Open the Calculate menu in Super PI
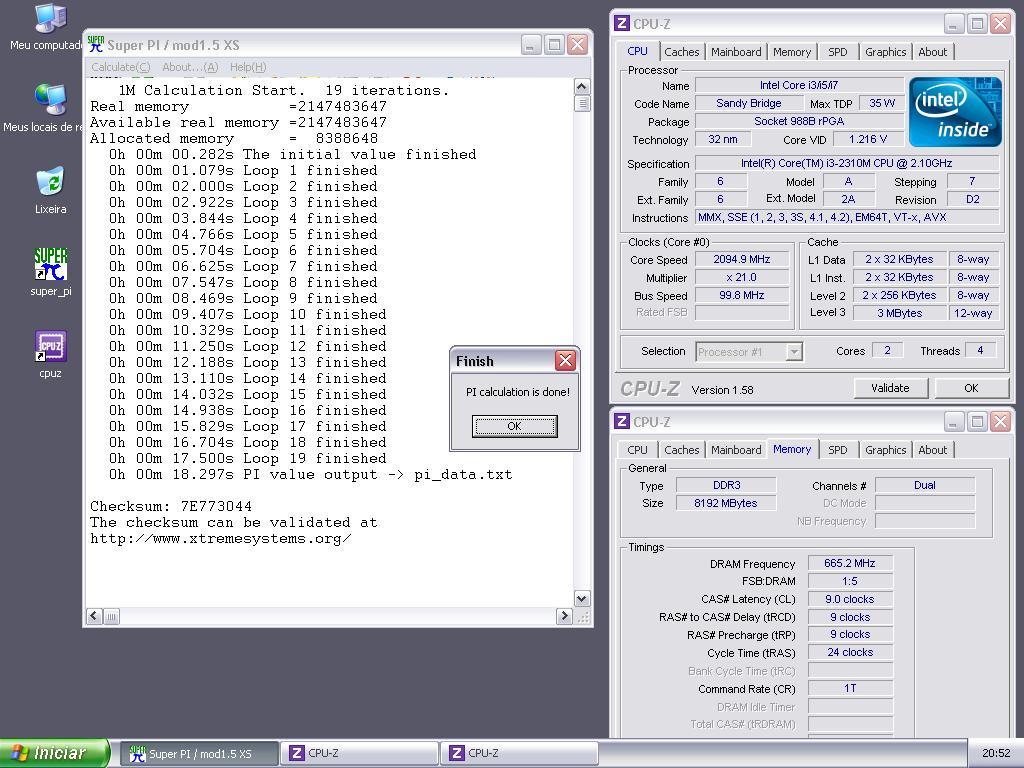The height and width of the screenshot is (768, 1024). tap(120, 67)
